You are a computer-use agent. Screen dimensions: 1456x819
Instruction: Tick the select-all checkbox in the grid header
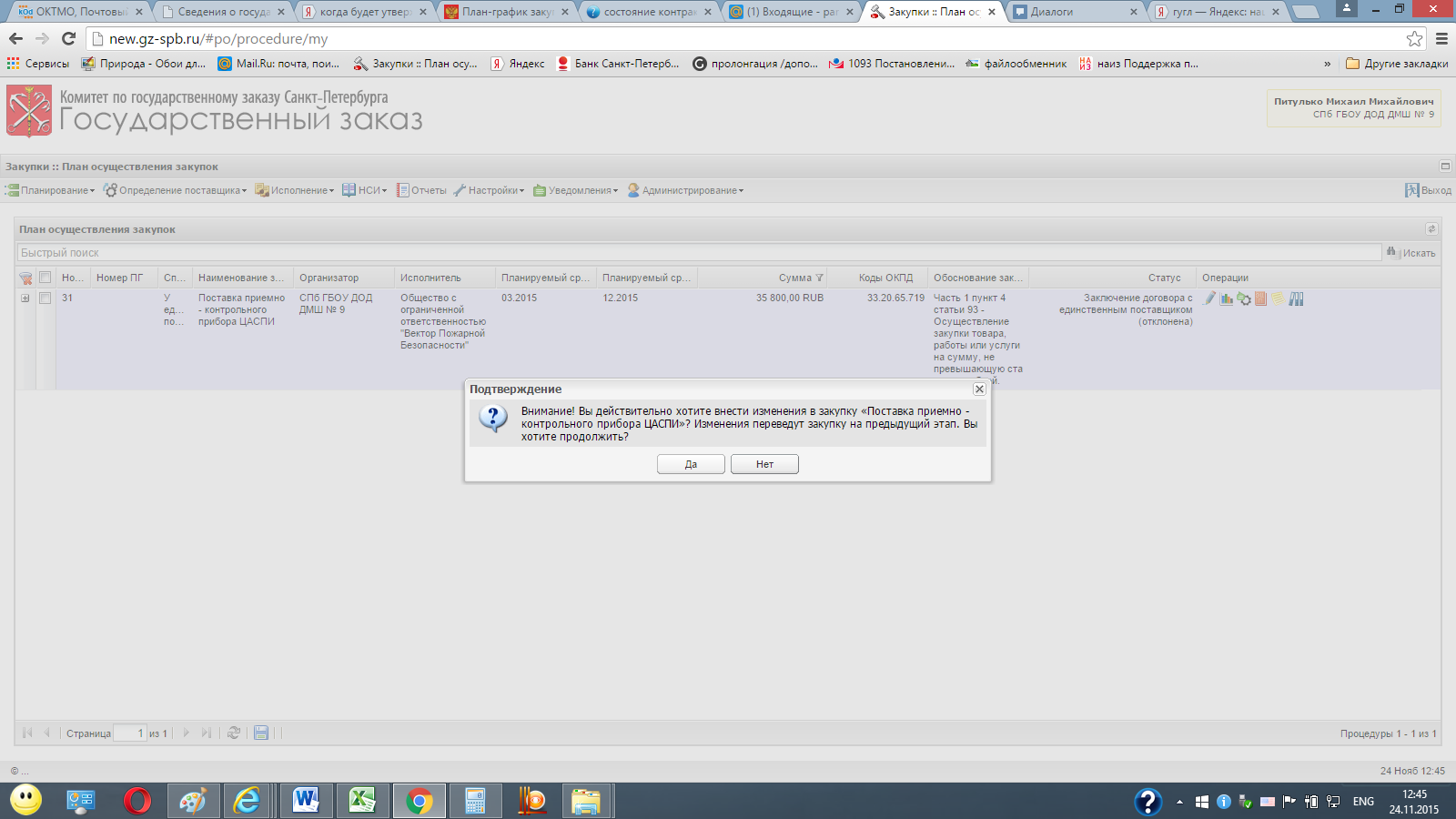[45, 278]
